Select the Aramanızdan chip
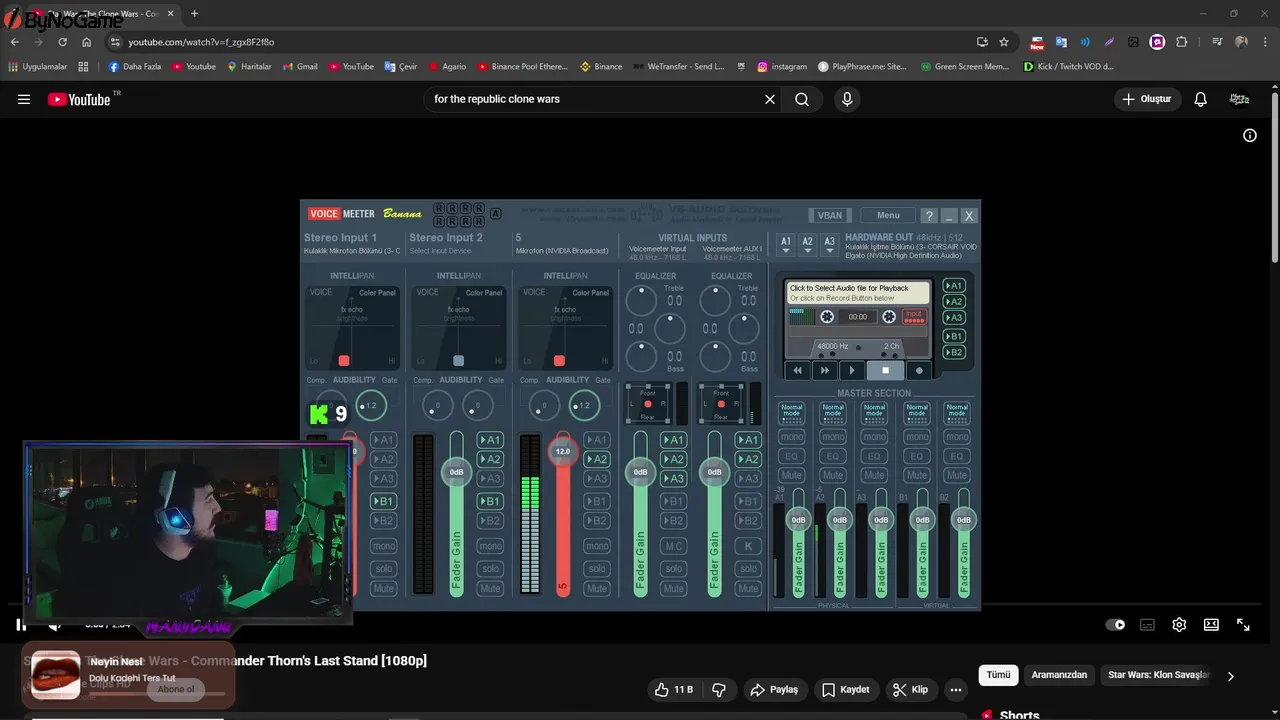Image resolution: width=1280 pixels, height=720 pixels. click(1059, 675)
